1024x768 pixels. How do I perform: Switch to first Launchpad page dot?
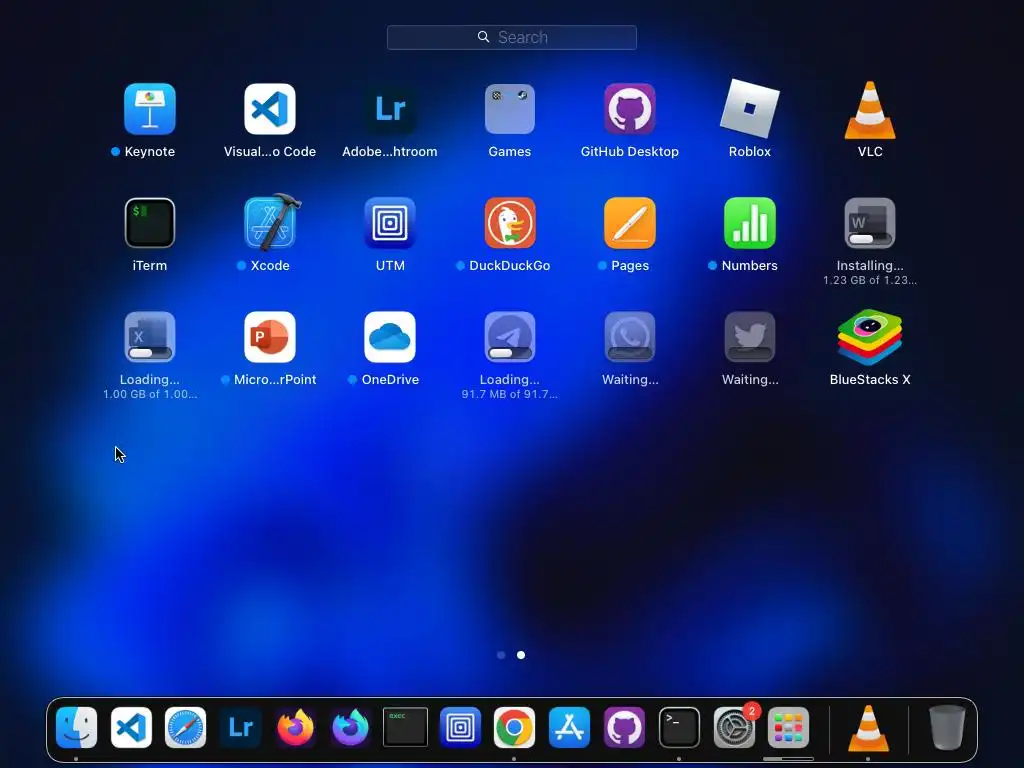pyautogui.click(x=501, y=655)
